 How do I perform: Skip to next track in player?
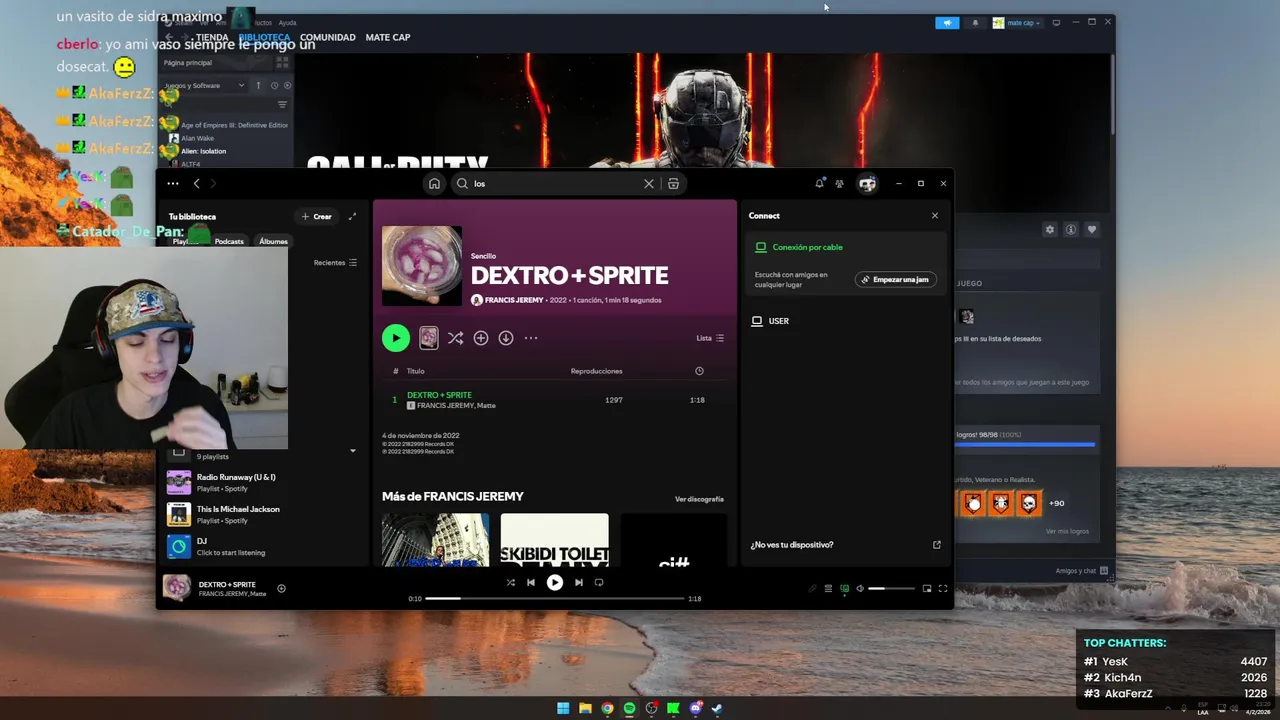[578, 582]
